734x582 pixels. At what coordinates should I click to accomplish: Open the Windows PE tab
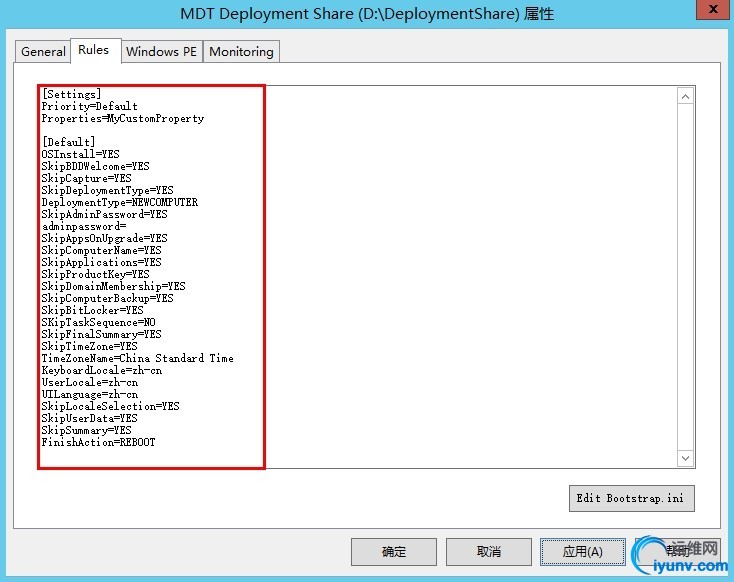[x=161, y=51]
